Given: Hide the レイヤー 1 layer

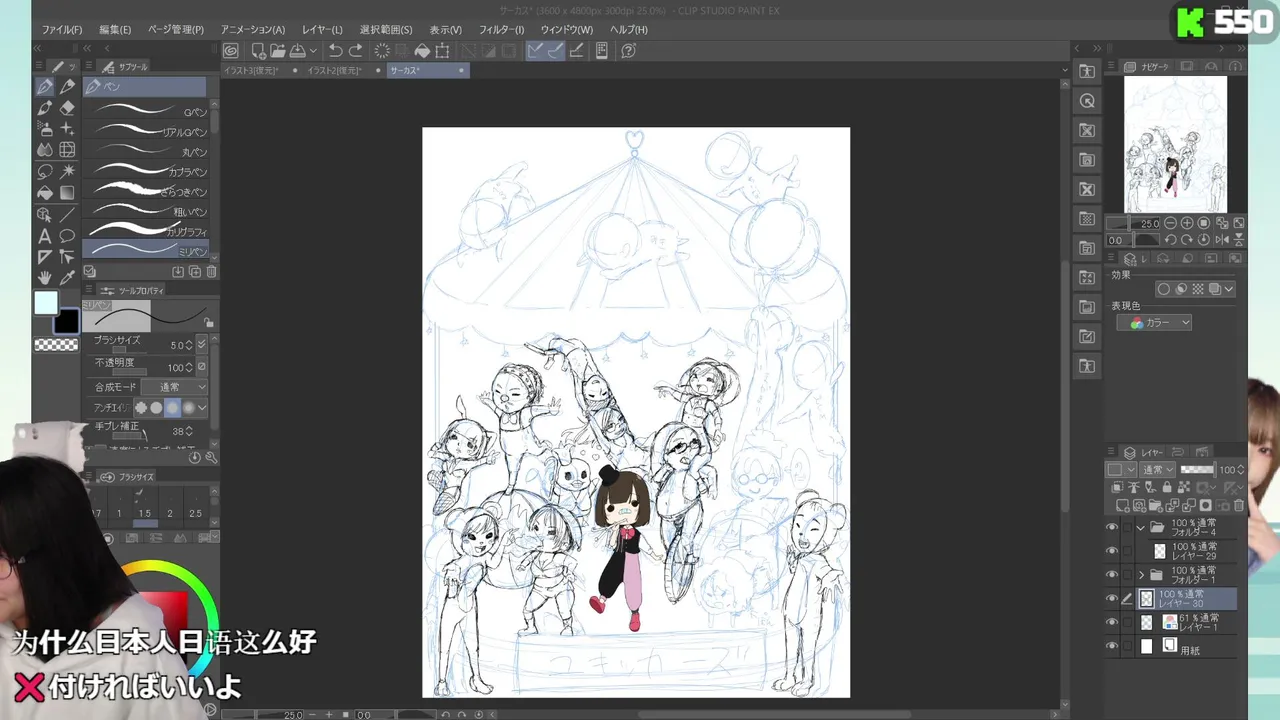Looking at the screenshot, I should pos(1112,623).
